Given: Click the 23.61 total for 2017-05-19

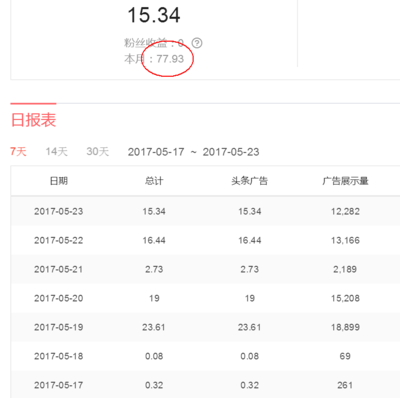Looking at the screenshot, I should click(154, 327).
